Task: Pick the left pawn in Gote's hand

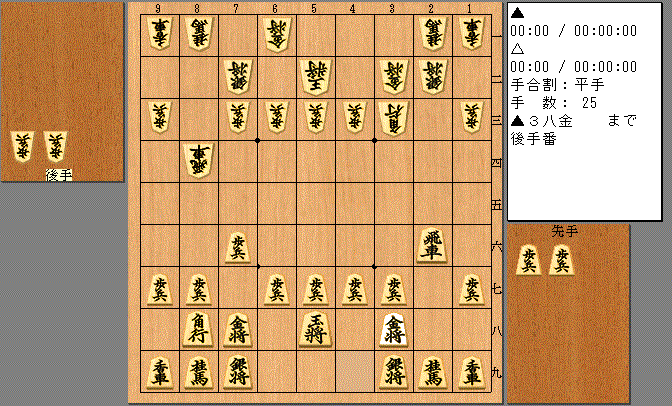Action: tap(22, 147)
